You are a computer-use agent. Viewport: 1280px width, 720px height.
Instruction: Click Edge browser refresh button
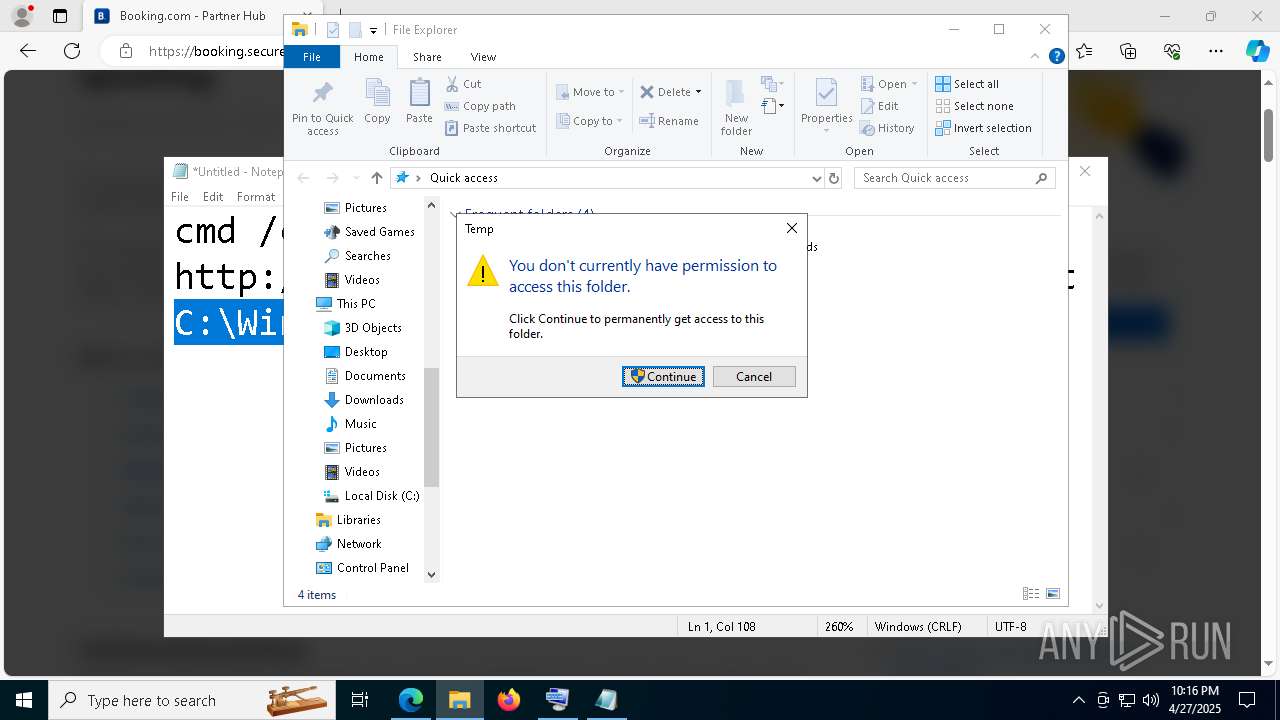coord(72,51)
